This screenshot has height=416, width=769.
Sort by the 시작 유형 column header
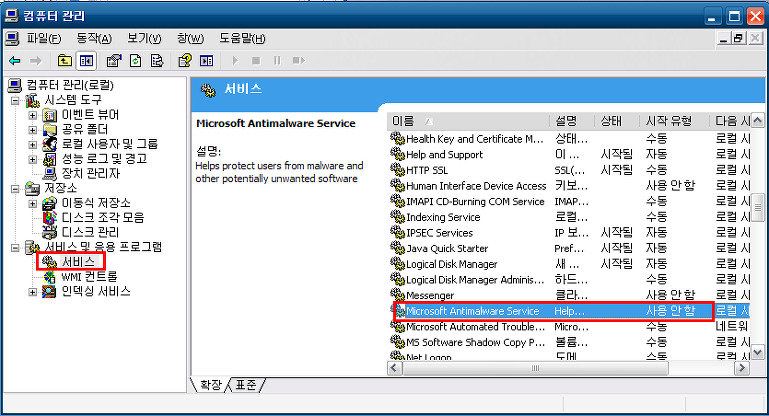point(674,121)
